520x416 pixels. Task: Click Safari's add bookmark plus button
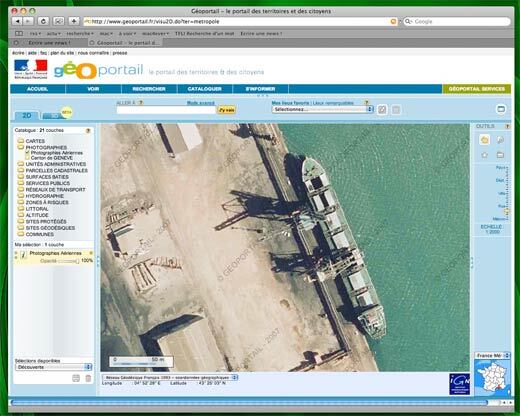pos(74,21)
